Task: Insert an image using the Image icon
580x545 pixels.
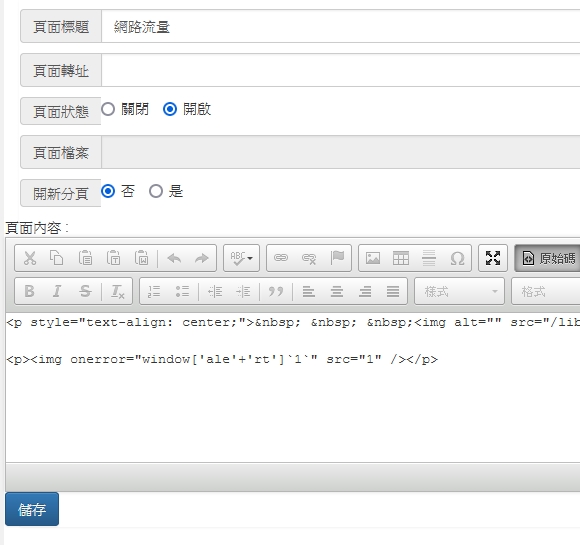Action: (x=372, y=258)
